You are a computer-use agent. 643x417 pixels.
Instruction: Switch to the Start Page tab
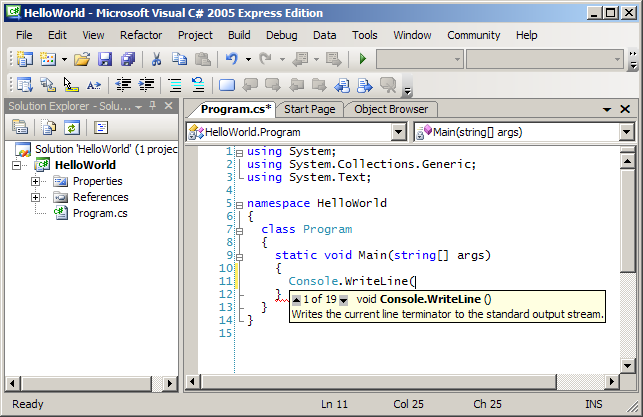point(310,109)
